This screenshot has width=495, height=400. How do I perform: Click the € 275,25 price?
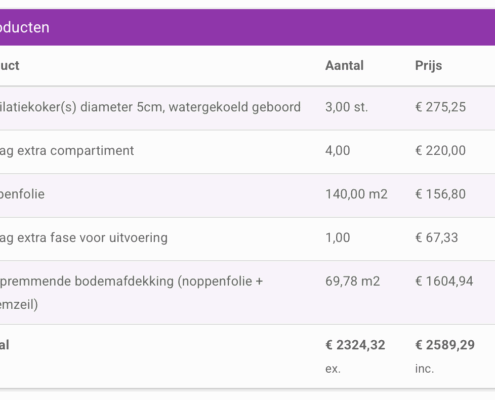[x=440, y=107]
